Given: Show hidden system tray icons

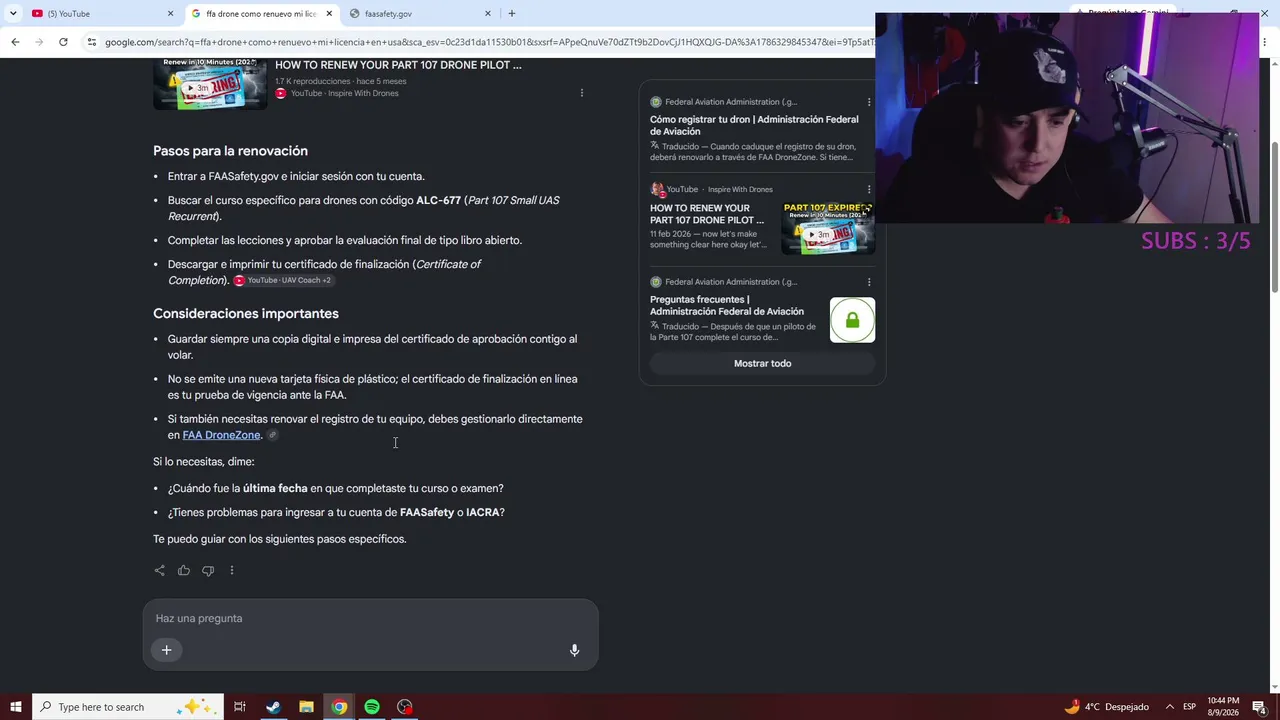Looking at the screenshot, I should pos(1169,707).
